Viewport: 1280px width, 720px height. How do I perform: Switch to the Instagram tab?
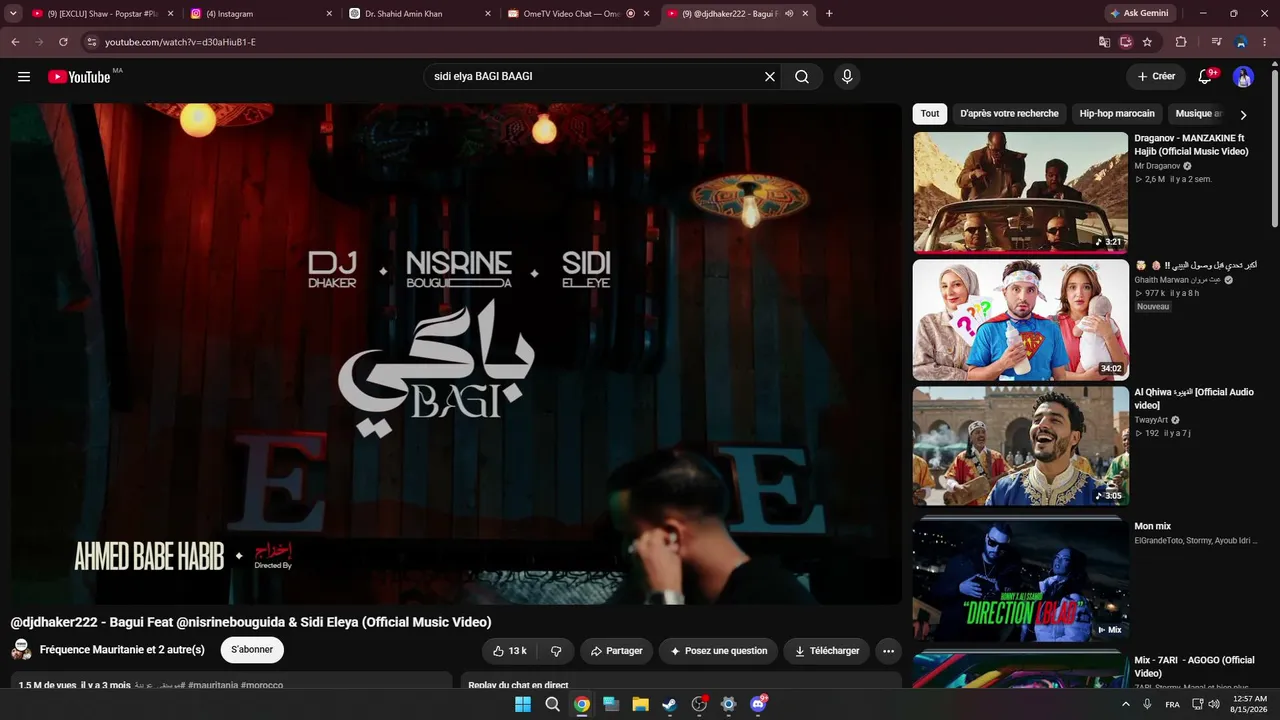point(262,14)
